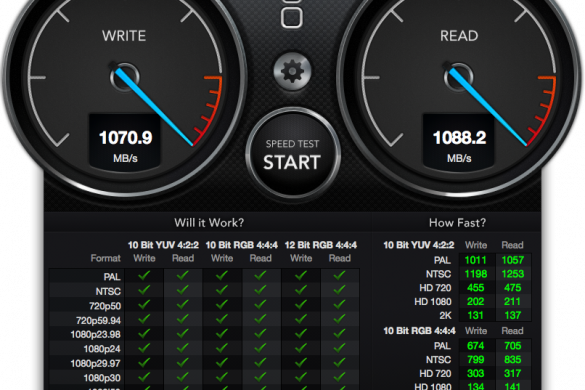
Task: Click the READ gauge label
Action: tap(459, 36)
